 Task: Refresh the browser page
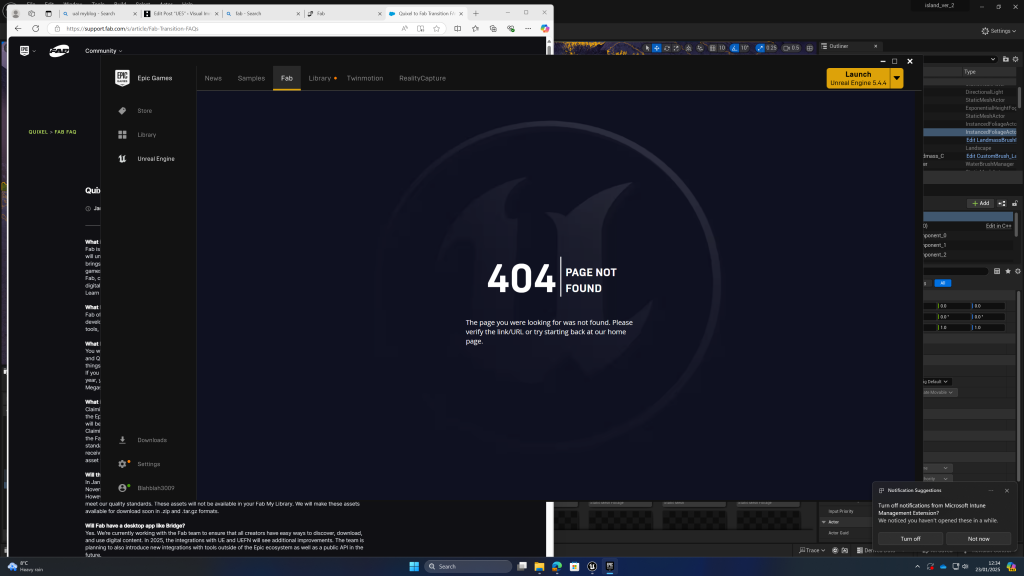[36, 29]
